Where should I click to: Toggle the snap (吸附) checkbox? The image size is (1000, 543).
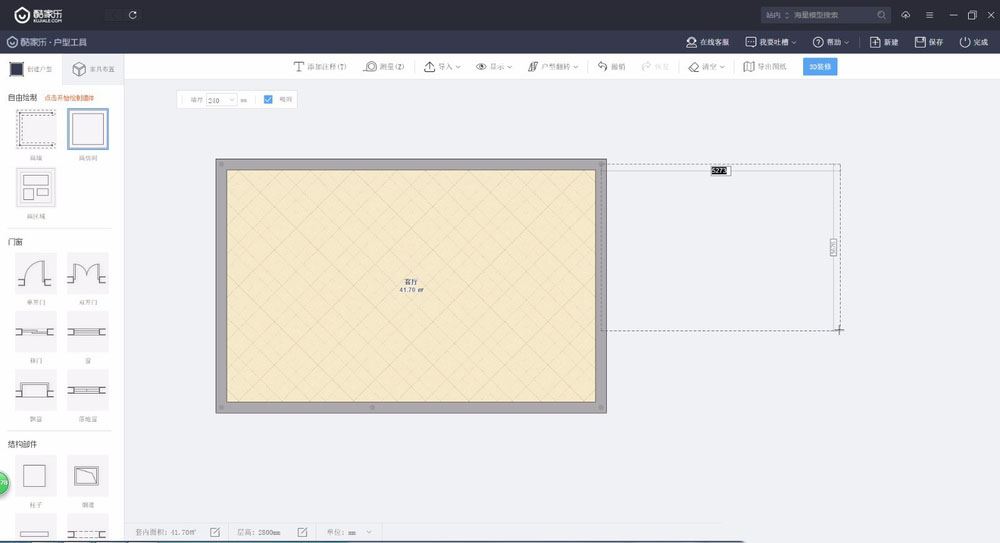(x=268, y=100)
